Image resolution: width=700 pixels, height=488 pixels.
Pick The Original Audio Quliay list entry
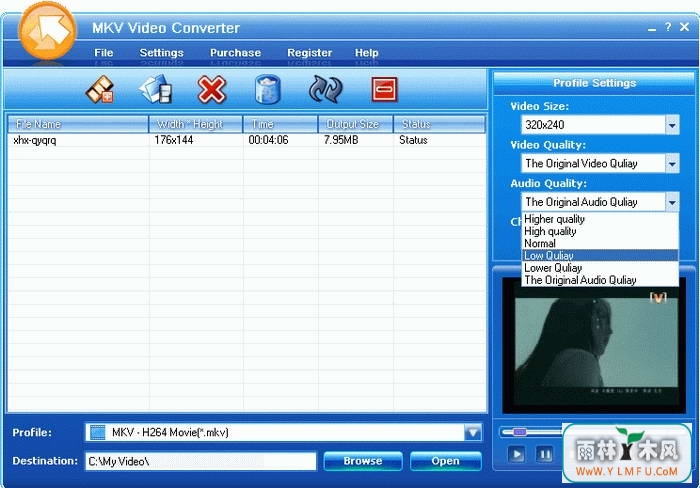pos(600,280)
